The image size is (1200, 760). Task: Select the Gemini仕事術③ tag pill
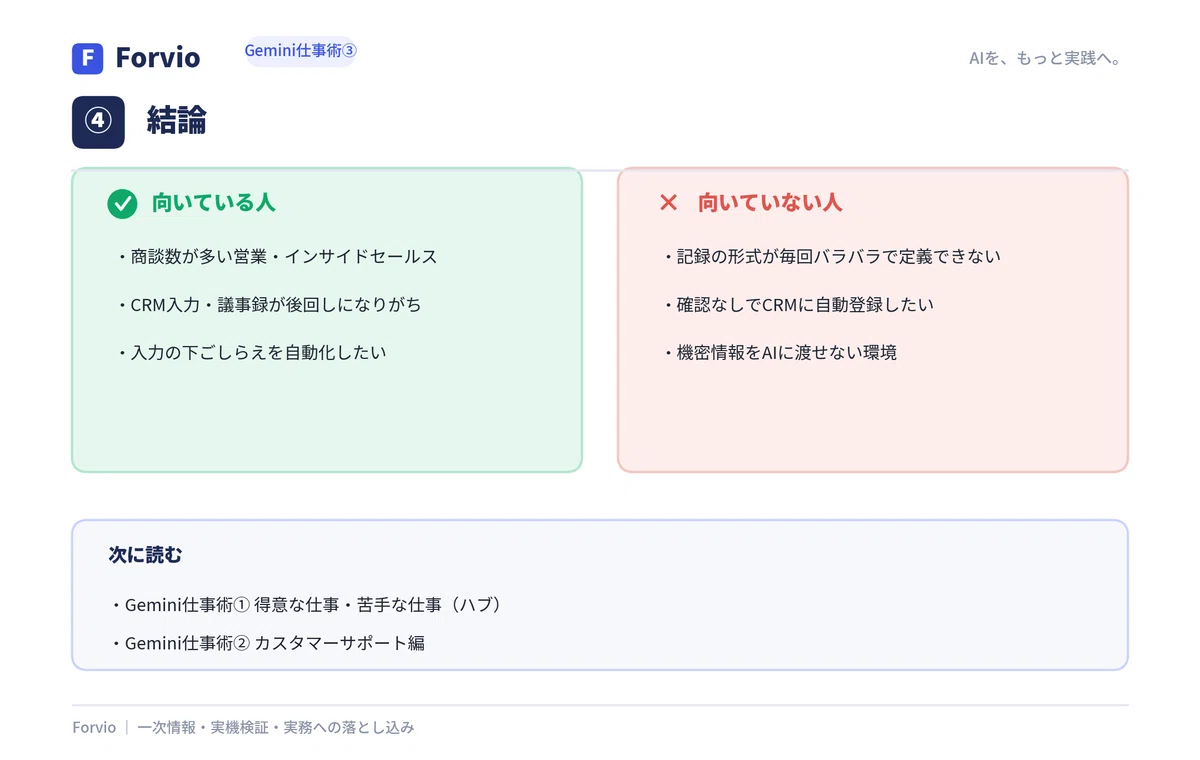coord(301,51)
